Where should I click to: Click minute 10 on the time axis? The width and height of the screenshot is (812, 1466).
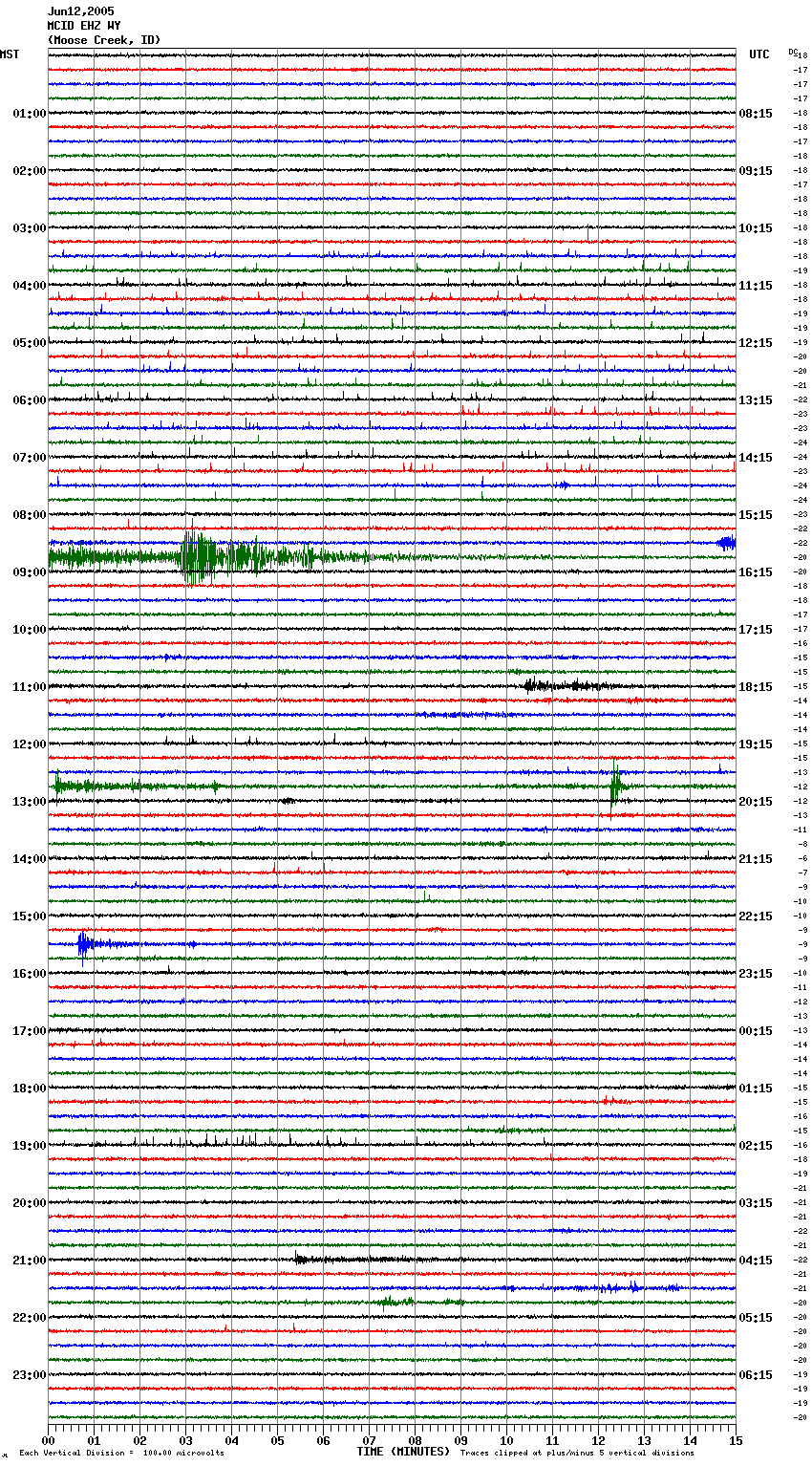(x=506, y=1440)
